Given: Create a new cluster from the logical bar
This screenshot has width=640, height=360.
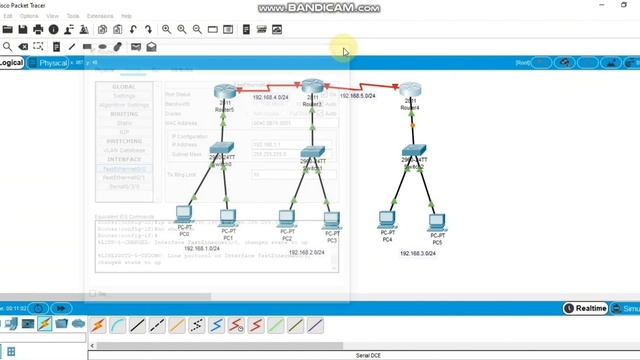Looking at the screenshot, I should tap(565, 63).
